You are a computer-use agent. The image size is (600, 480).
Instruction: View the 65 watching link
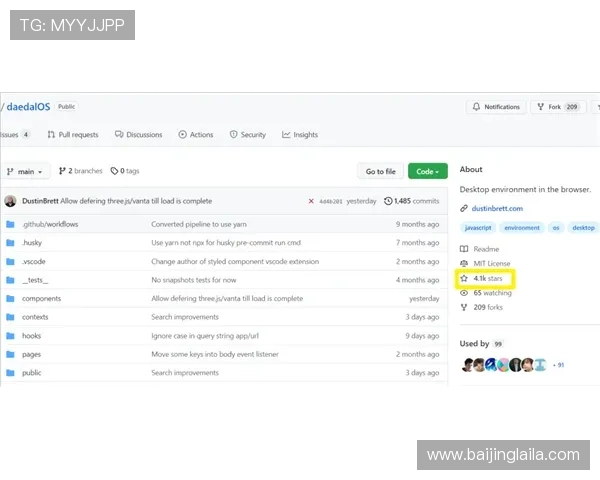(x=492, y=293)
